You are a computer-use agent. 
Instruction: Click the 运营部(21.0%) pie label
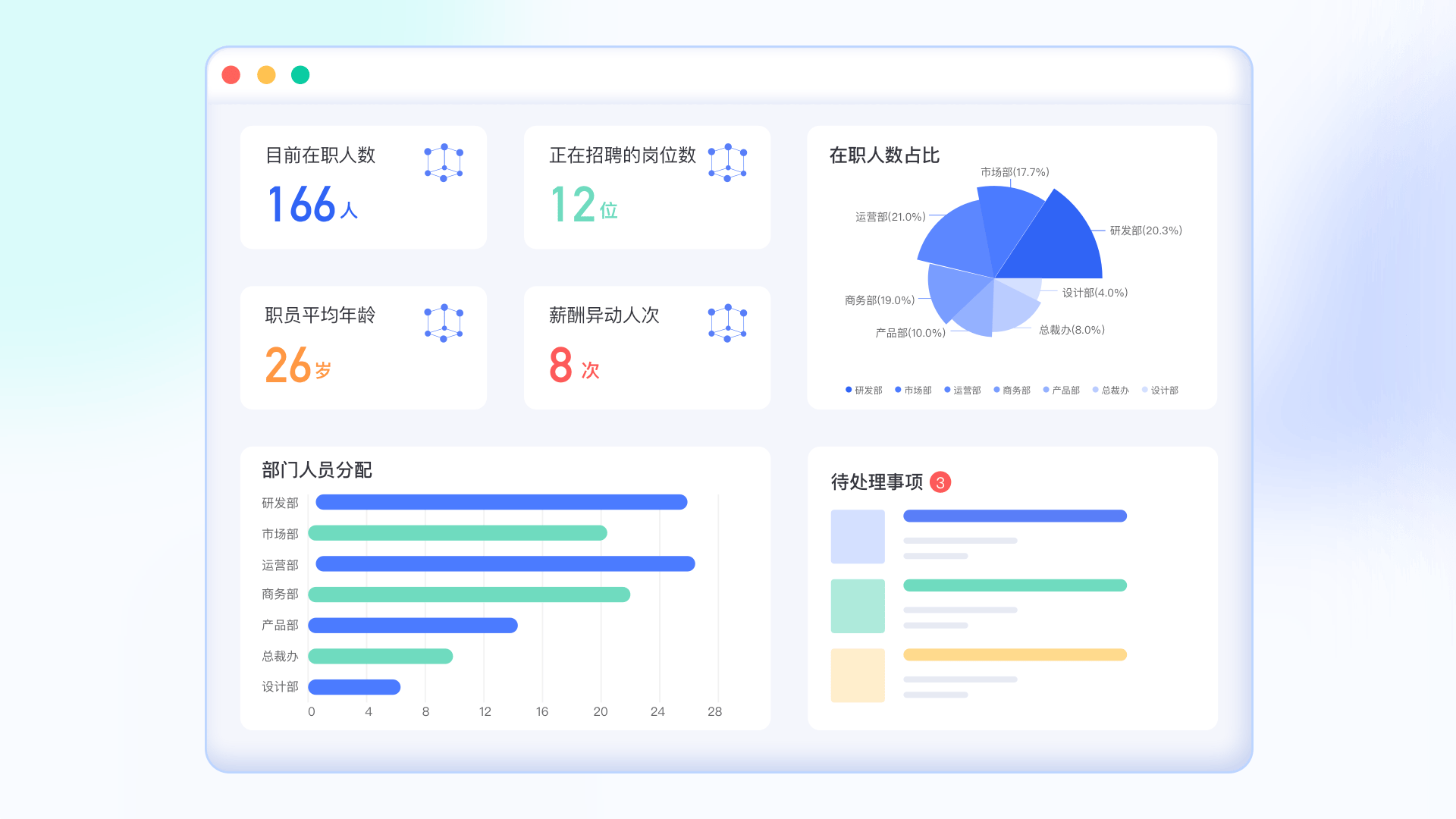tap(890, 217)
